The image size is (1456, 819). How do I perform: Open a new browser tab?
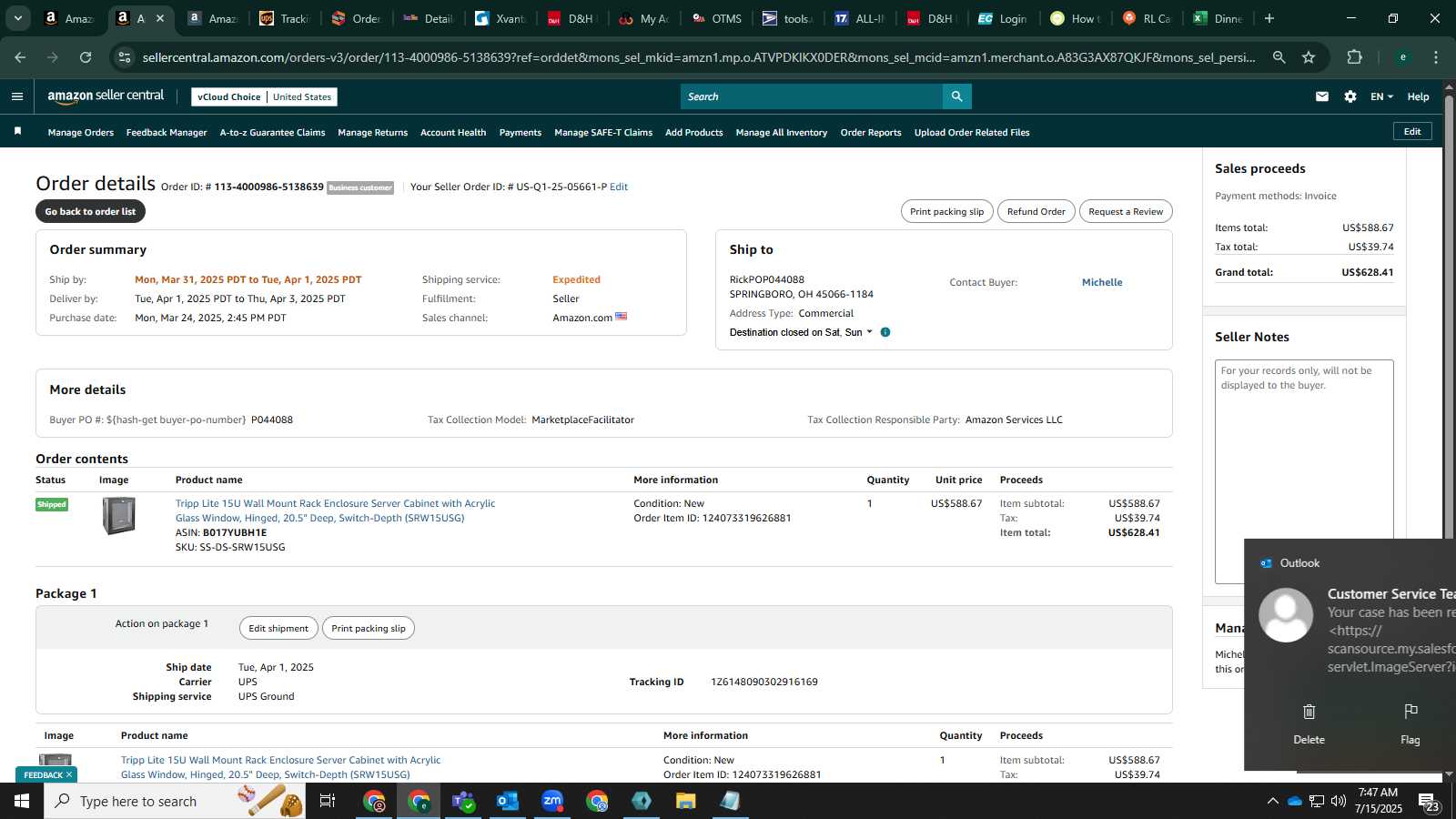click(1269, 18)
